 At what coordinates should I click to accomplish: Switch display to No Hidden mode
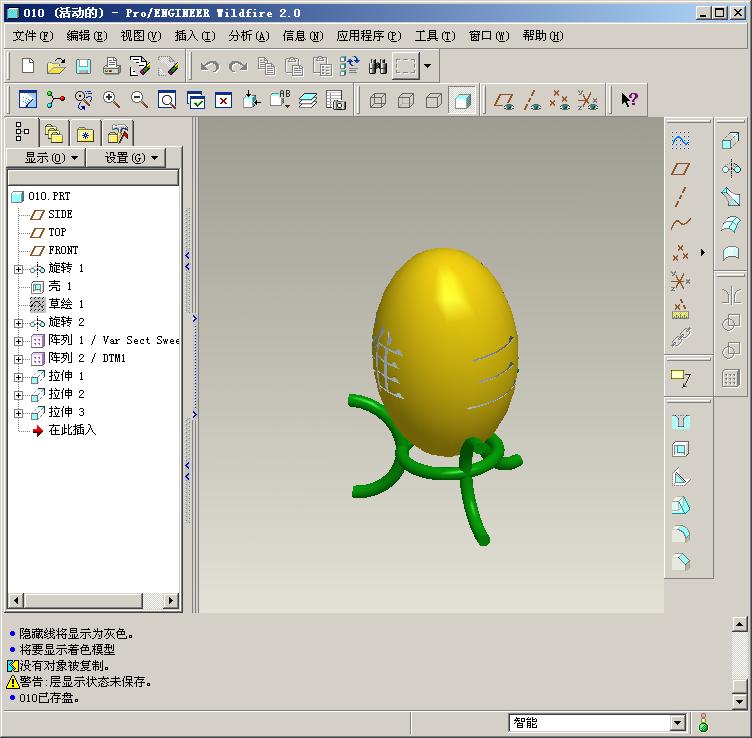[x=434, y=100]
